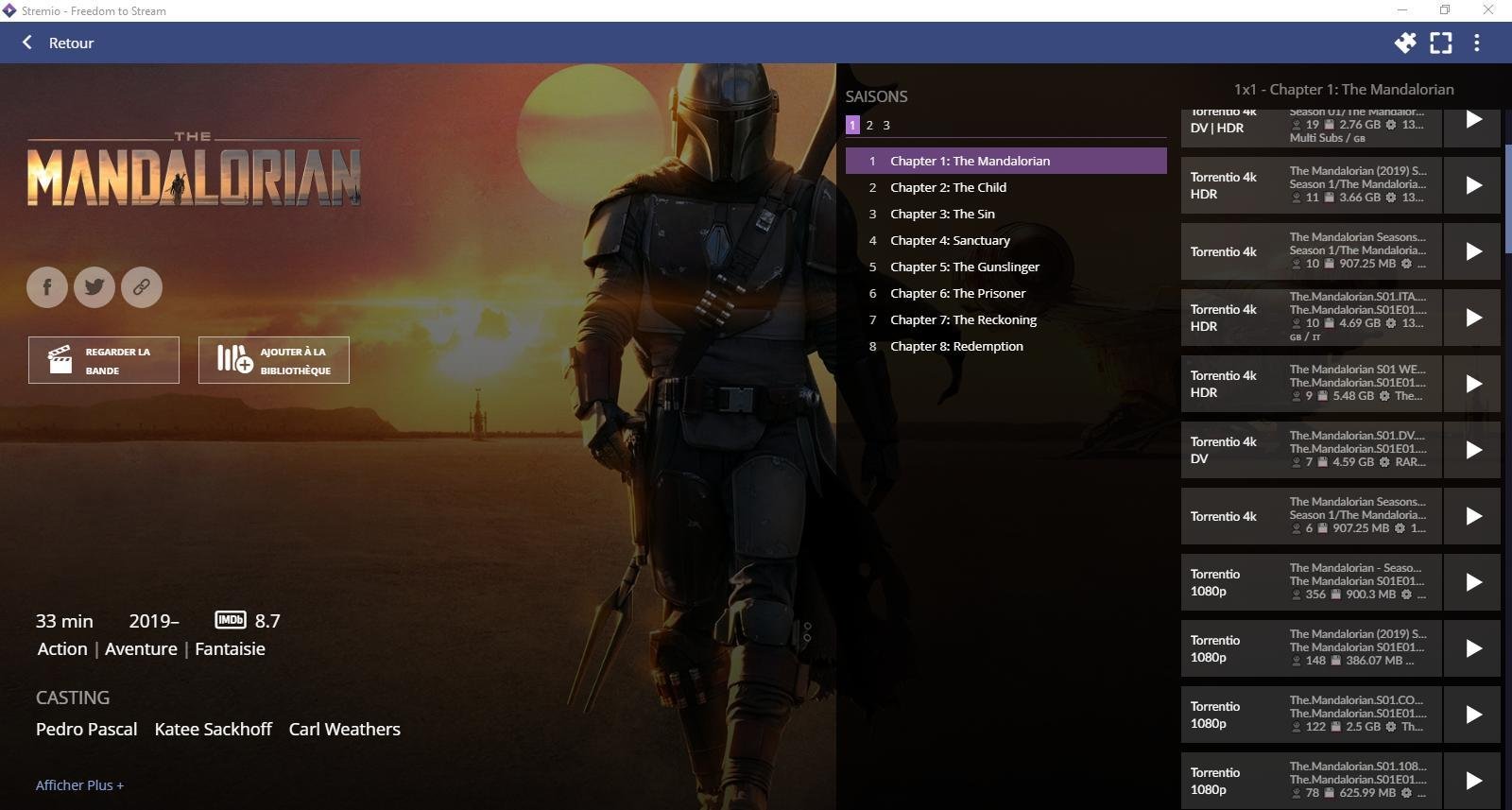Play Torrentio 1080p 2.5 GB stream
1512x810 pixels.
click(x=1473, y=715)
